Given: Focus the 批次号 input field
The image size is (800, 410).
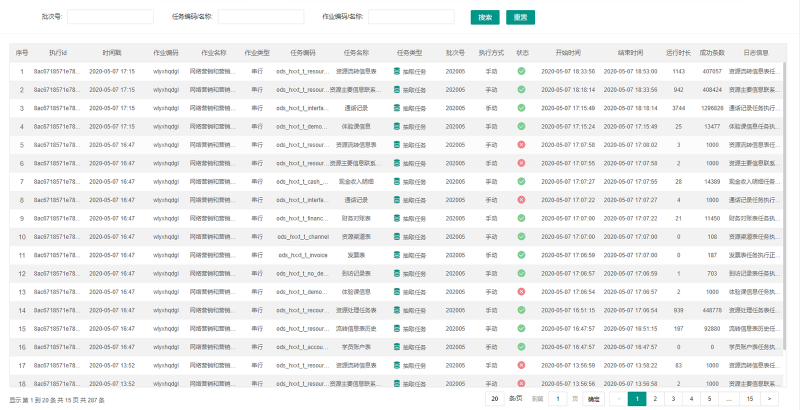Looking at the screenshot, I should tap(110, 17).
